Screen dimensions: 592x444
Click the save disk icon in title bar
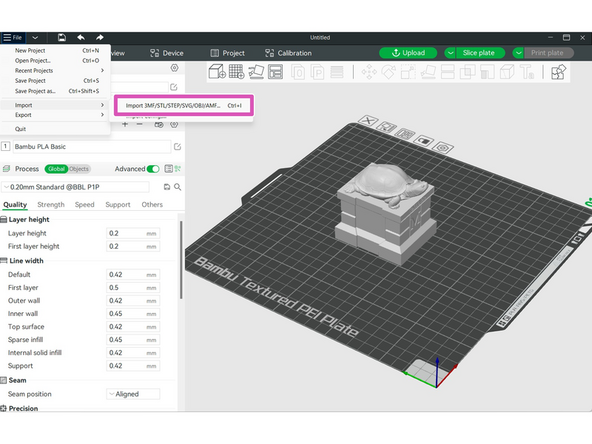[x=62, y=37]
